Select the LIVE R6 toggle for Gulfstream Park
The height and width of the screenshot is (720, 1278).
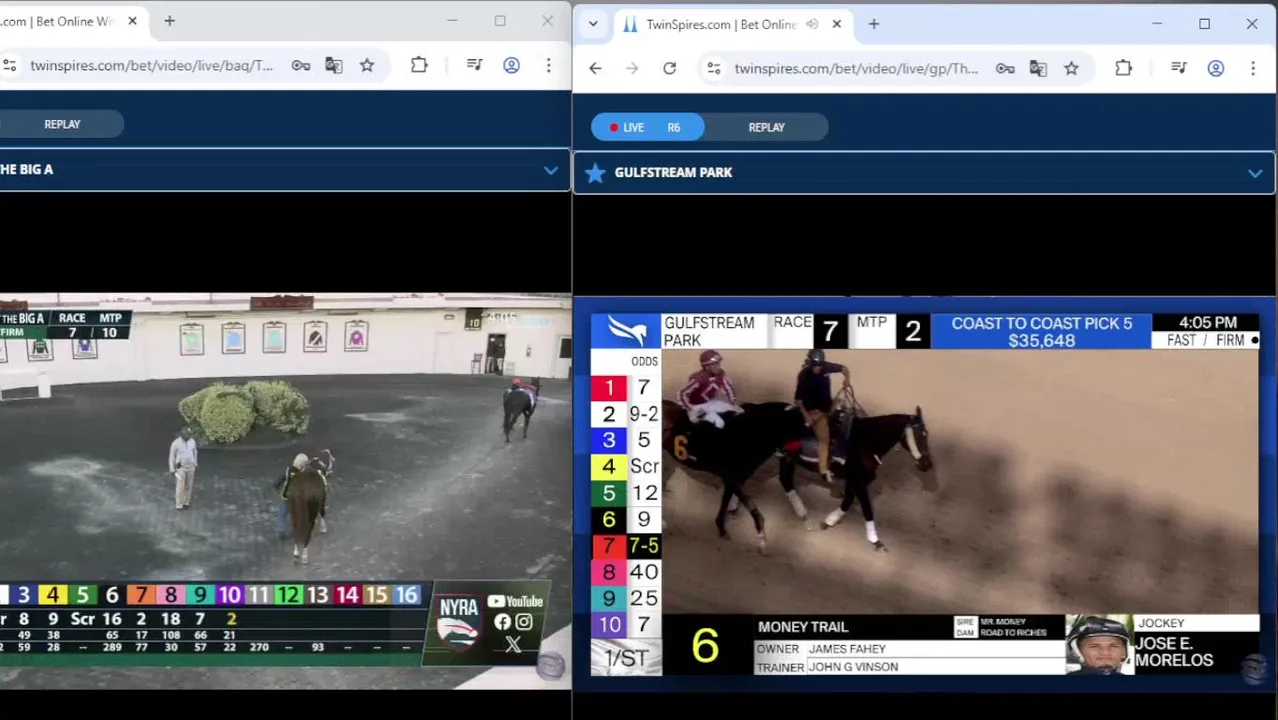coord(647,127)
